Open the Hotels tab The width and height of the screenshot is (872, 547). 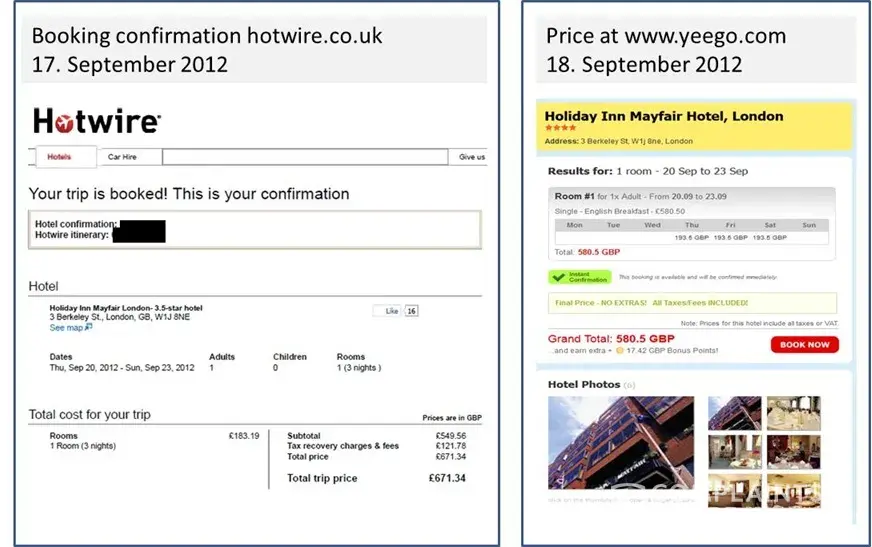pos(60,157)
